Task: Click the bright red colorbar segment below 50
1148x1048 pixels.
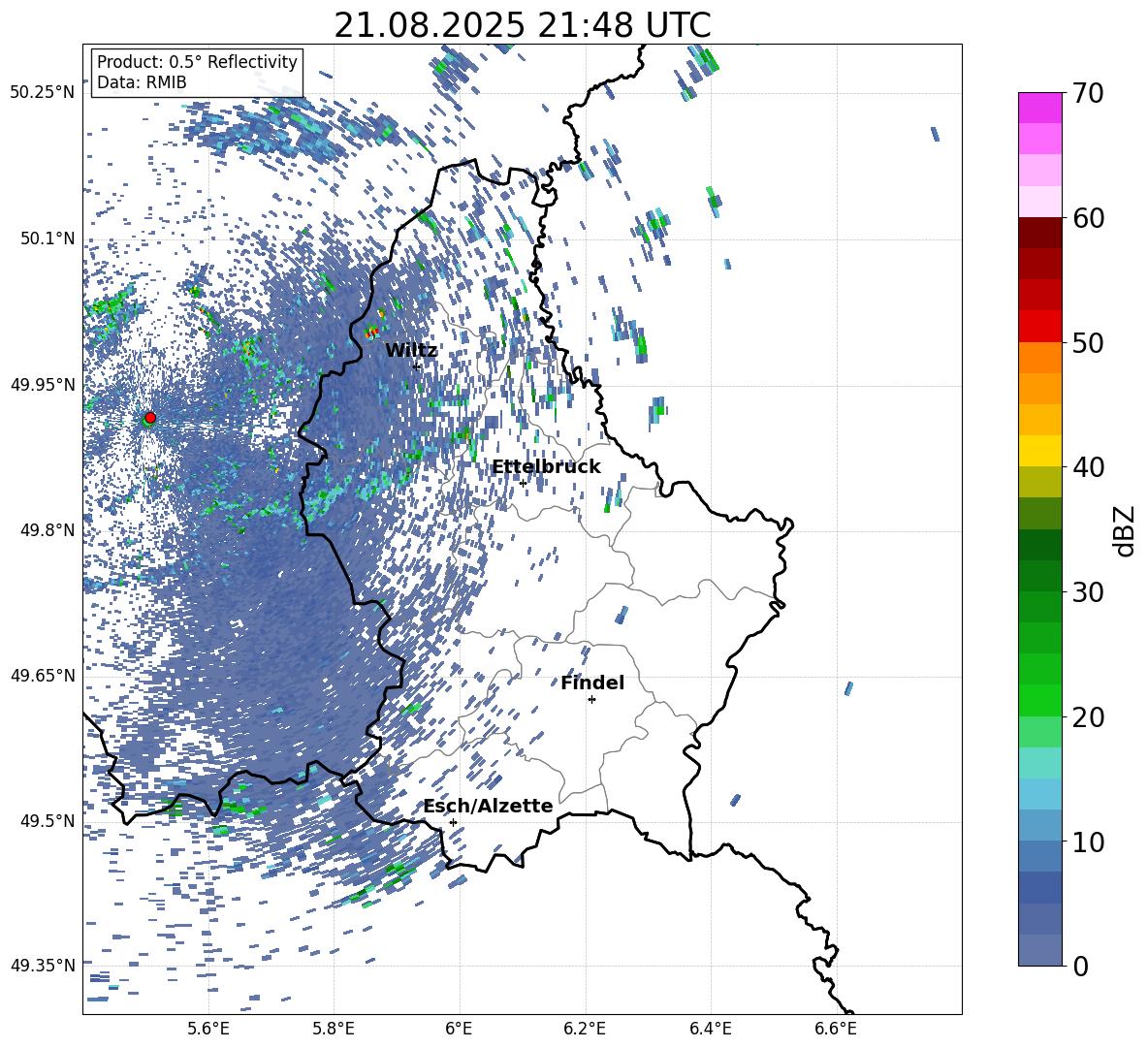Action: click(1039, 327)
